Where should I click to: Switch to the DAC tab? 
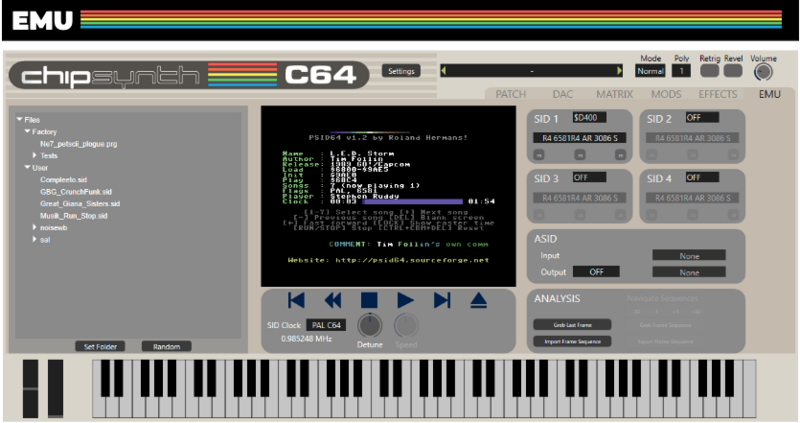pos(563,94)
